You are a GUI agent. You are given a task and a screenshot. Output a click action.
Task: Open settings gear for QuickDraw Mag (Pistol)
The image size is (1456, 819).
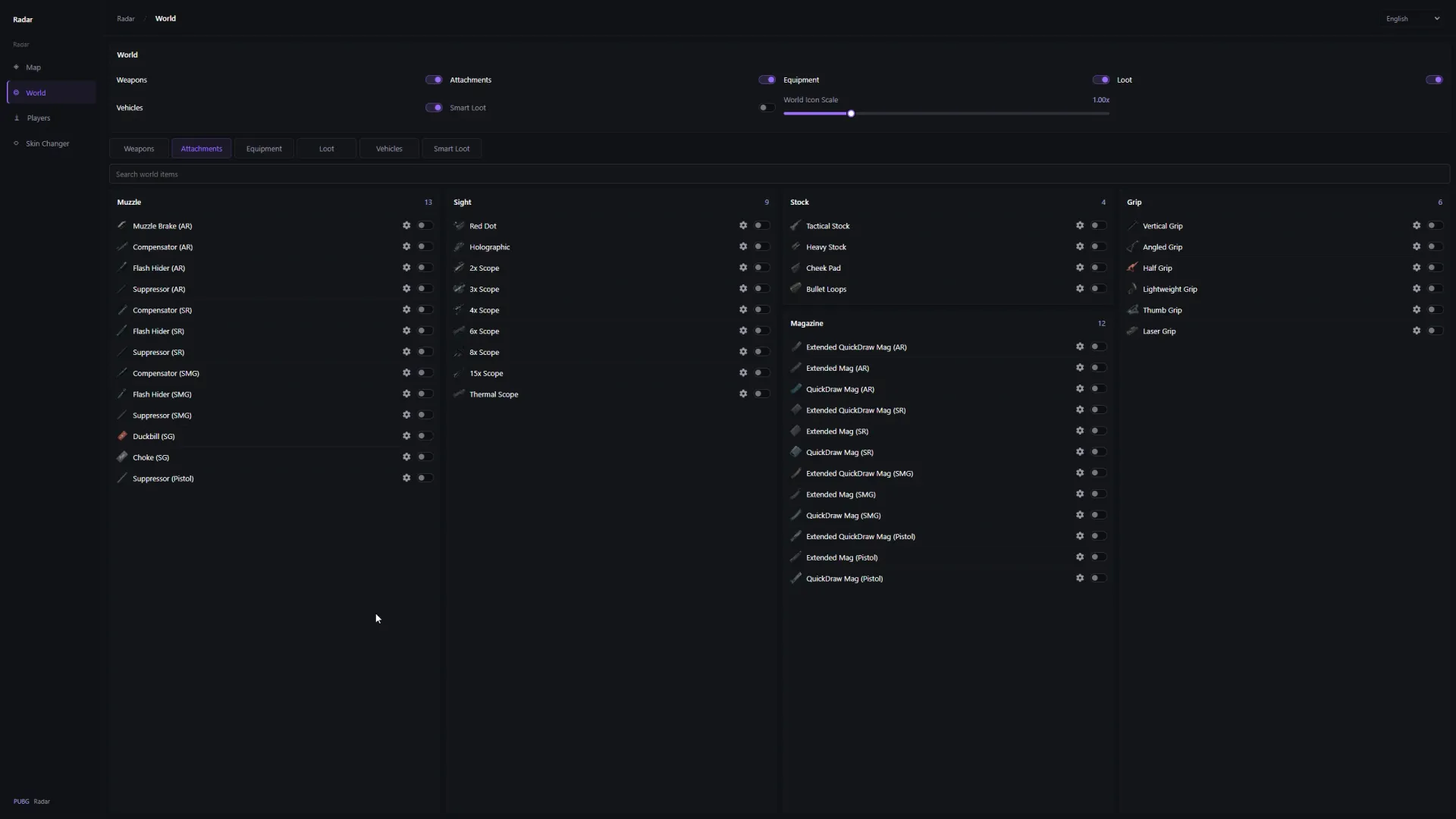coord(1080,579)
